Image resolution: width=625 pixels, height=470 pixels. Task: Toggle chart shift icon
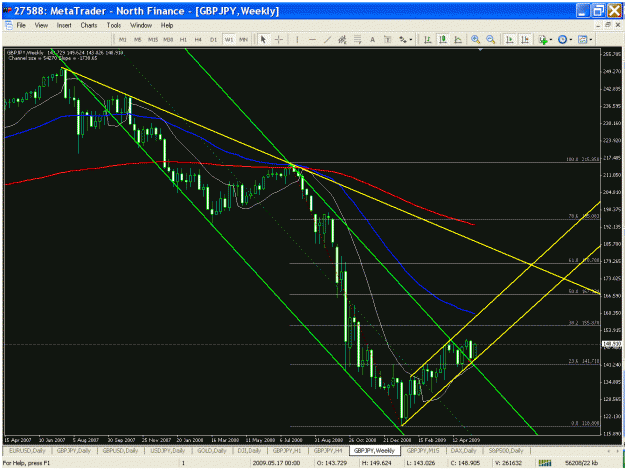tap(525, 39)
